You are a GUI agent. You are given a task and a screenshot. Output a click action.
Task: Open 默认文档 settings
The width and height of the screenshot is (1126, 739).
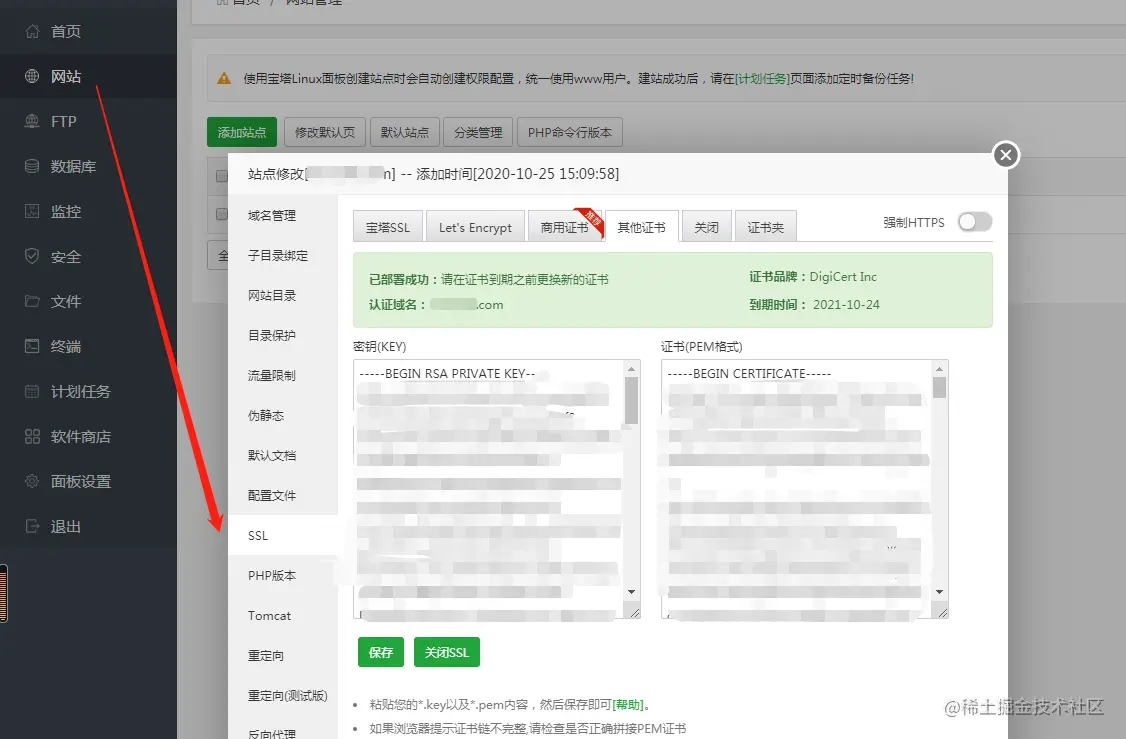click(x=271, y=455)
